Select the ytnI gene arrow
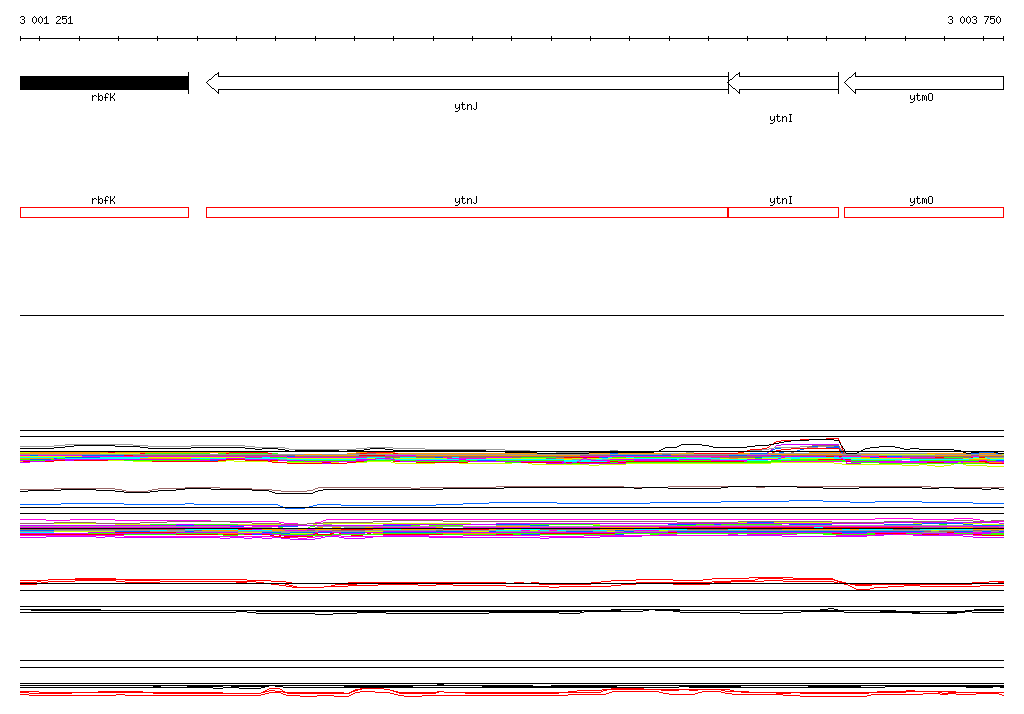This screenshot has height=714, width=1024. coord(783,83)
